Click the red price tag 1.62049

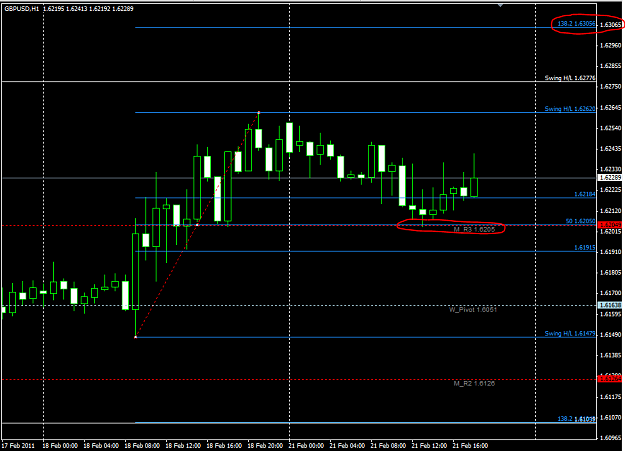point(610,225)
